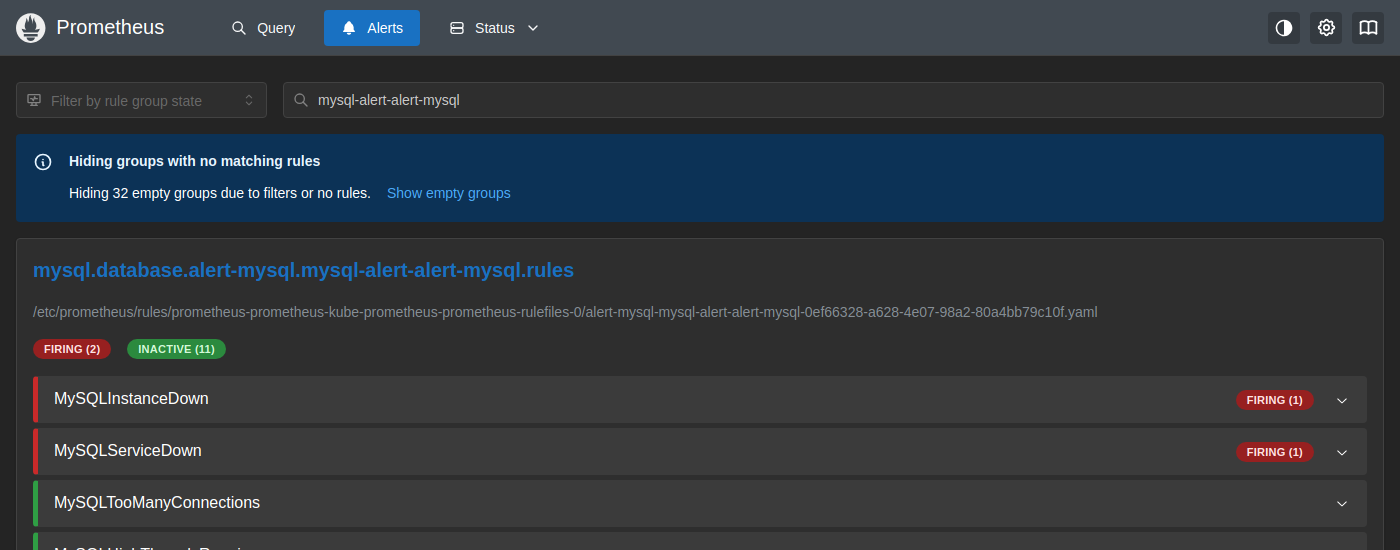Image resolution: width=1400 pixels, height=550 pixels.
Task: Open the rule group state filter dropdown
Action: (141, 100)
